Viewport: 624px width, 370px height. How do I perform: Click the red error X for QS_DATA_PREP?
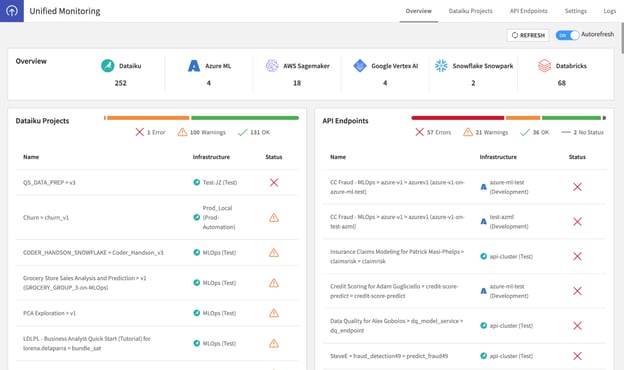274,183
